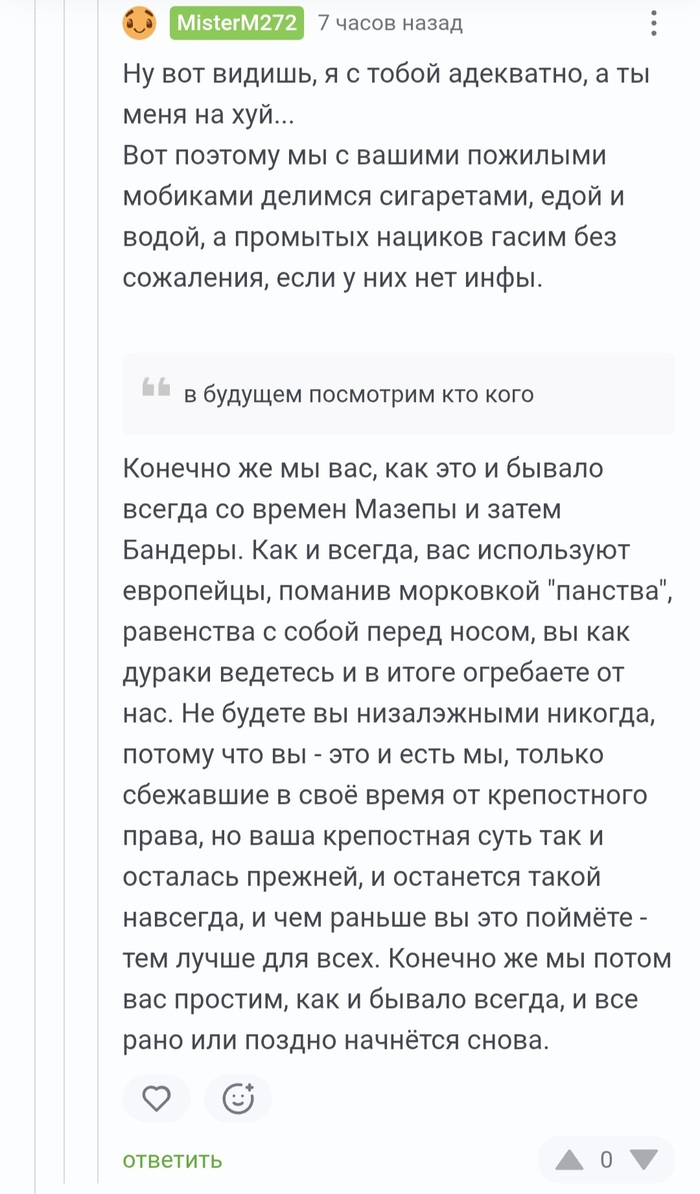Viewport: 700px width, 1194px height.
Task: Add an emoji reaction to the comment
Action: click(238, 1099)
